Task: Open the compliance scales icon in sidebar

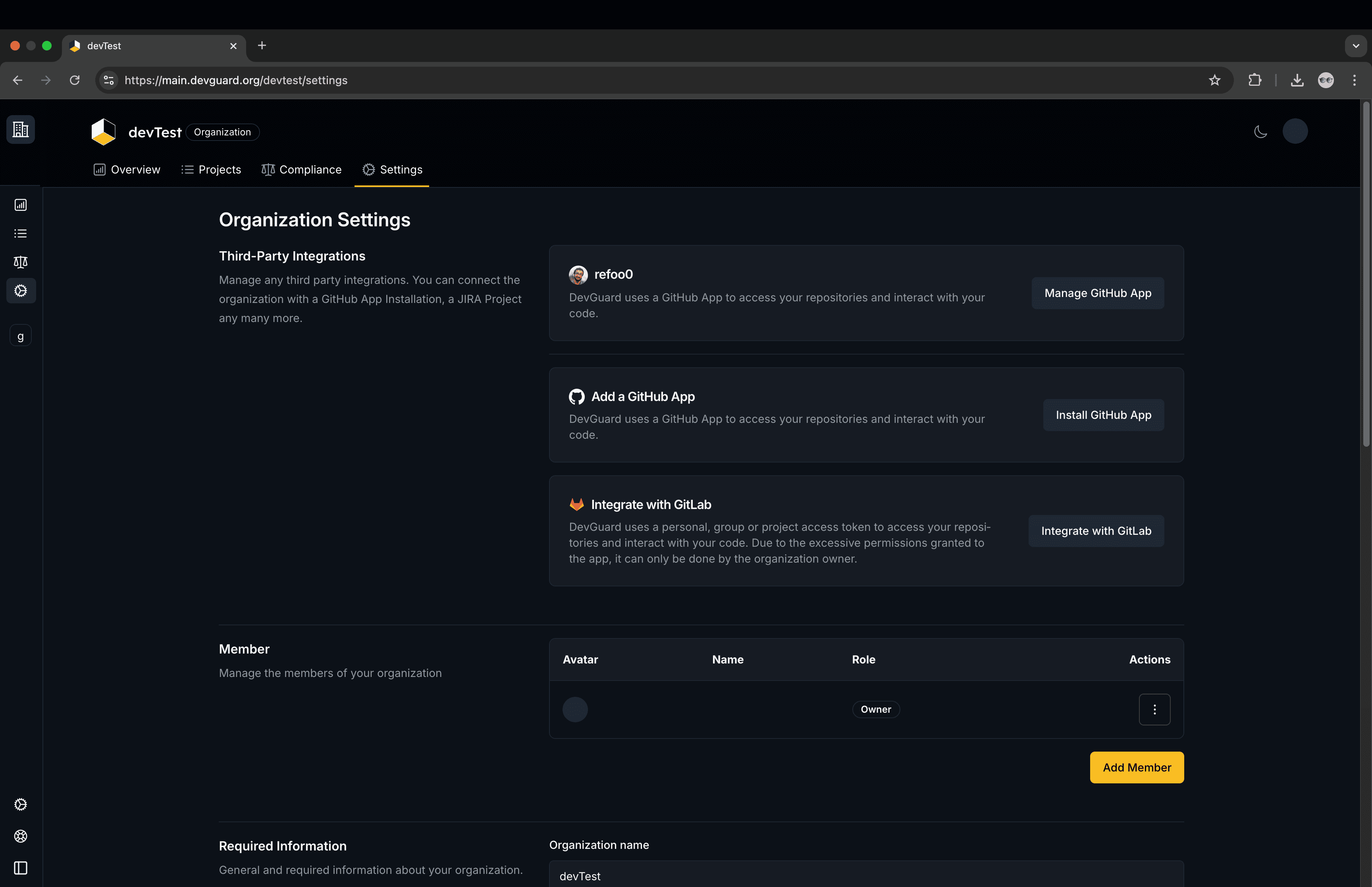Action: click(21, 262)
